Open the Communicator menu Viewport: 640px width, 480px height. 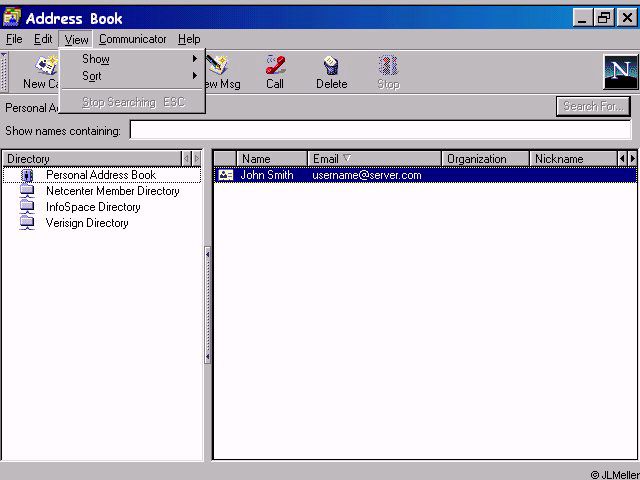[x=133, y=39]
